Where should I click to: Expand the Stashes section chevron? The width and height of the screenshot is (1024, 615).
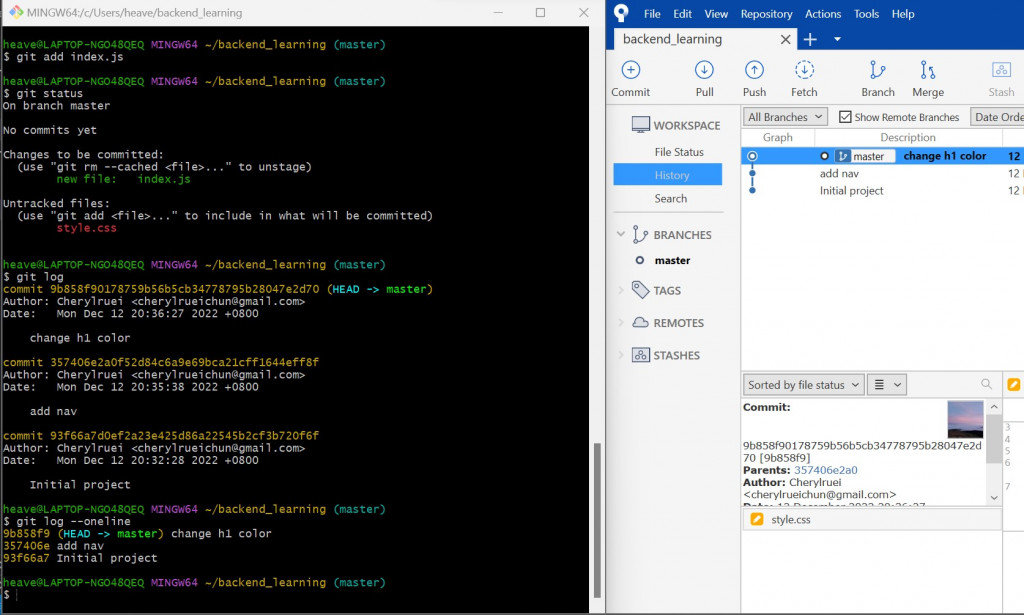(620, 355)
